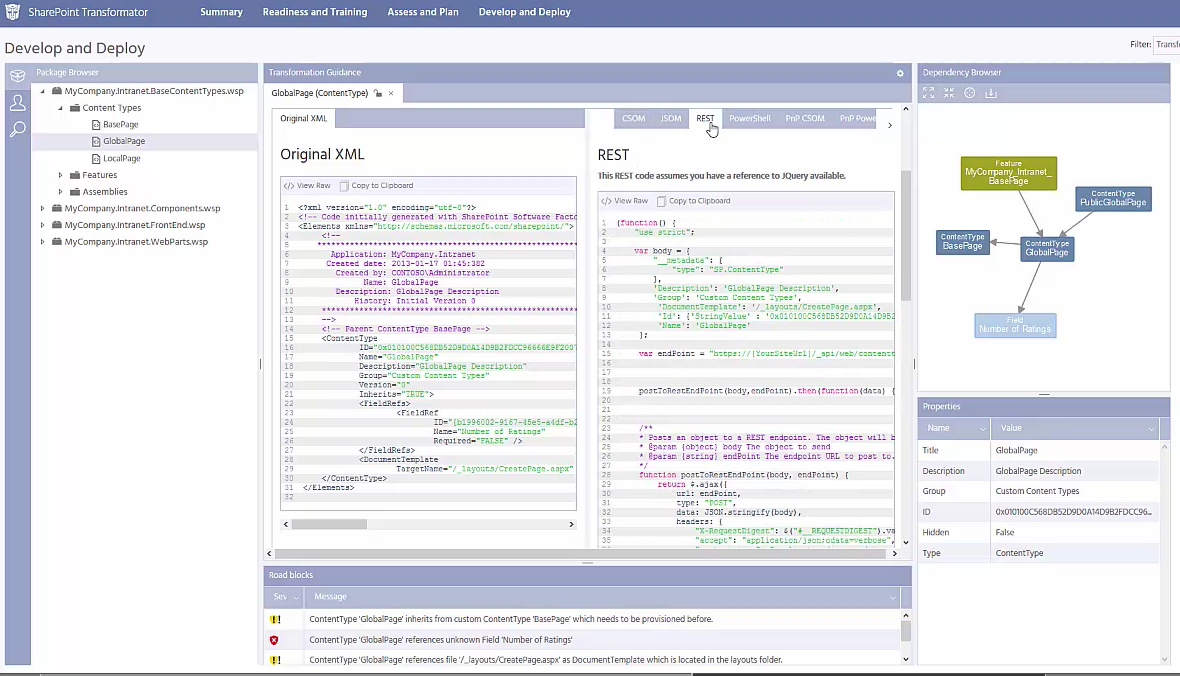
Task: Click View Raw above Original XML
Action: 306,185
